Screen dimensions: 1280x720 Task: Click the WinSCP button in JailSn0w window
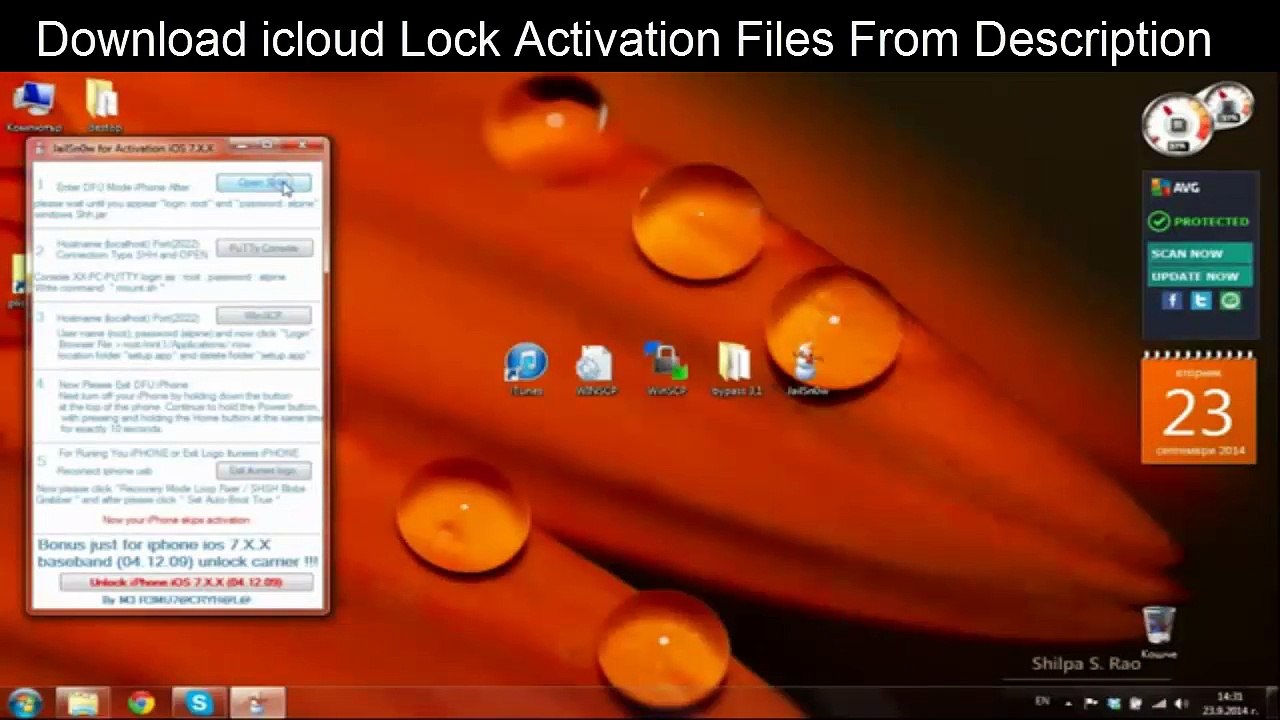(x=264, y=316)
